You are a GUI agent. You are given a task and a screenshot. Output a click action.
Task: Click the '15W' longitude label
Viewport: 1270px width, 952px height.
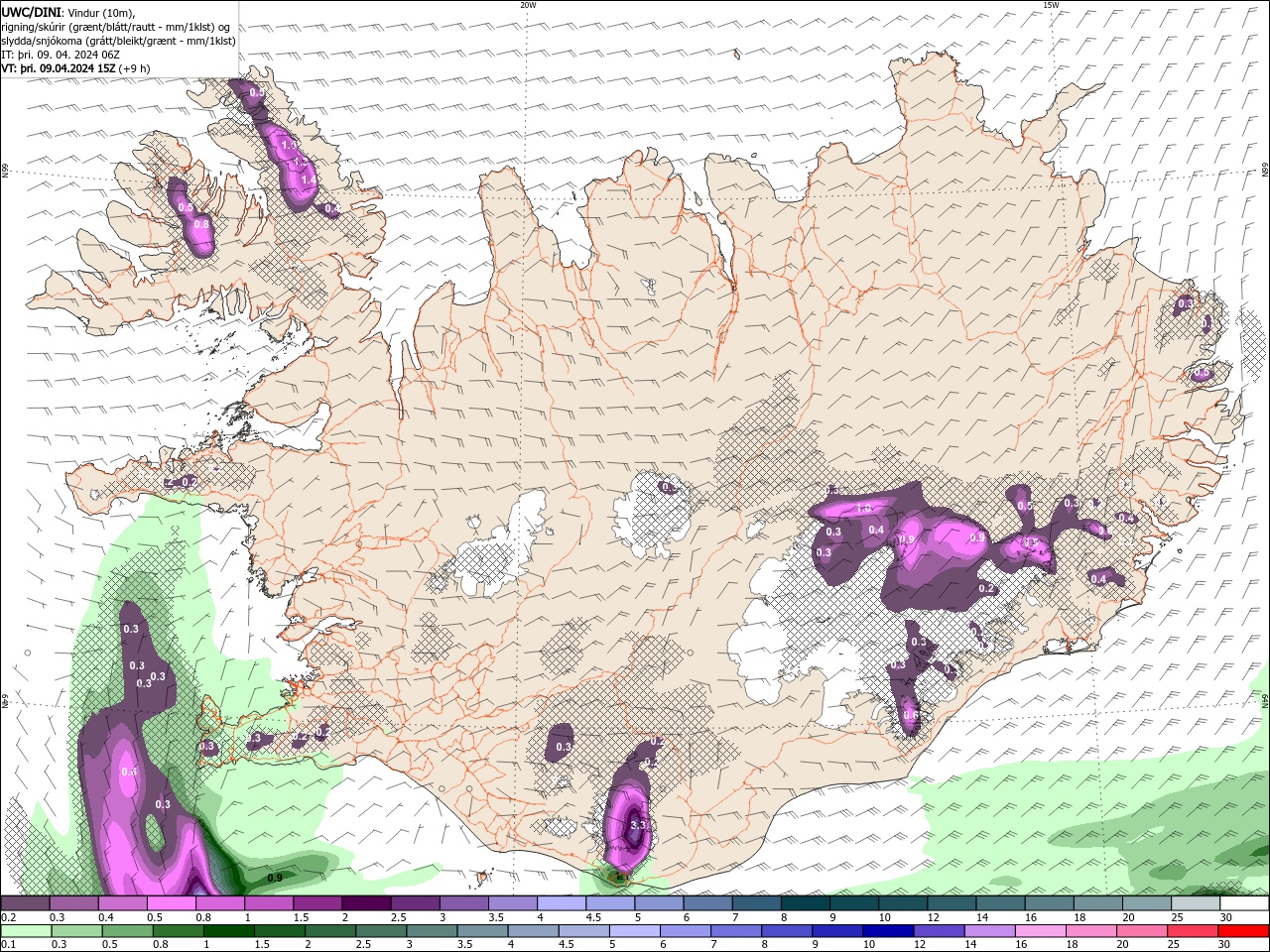click(x=1051, y=5)
